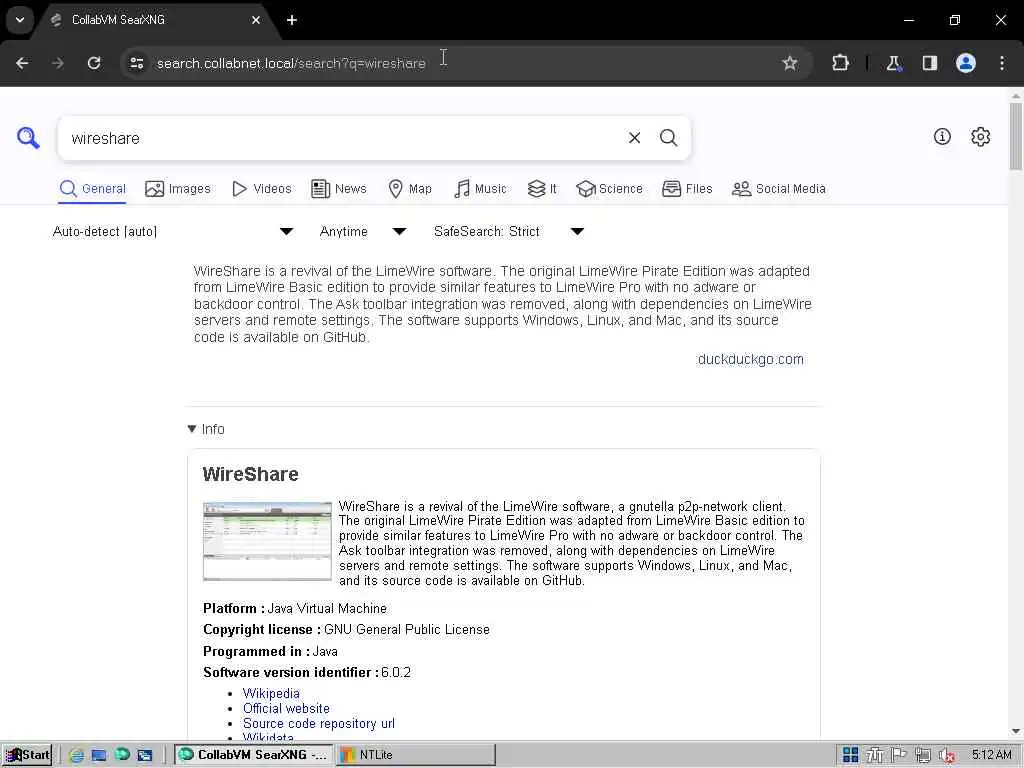This screenshot has width=1024, height=768.
Task: Open the Official website link
Action: point(286,709)
